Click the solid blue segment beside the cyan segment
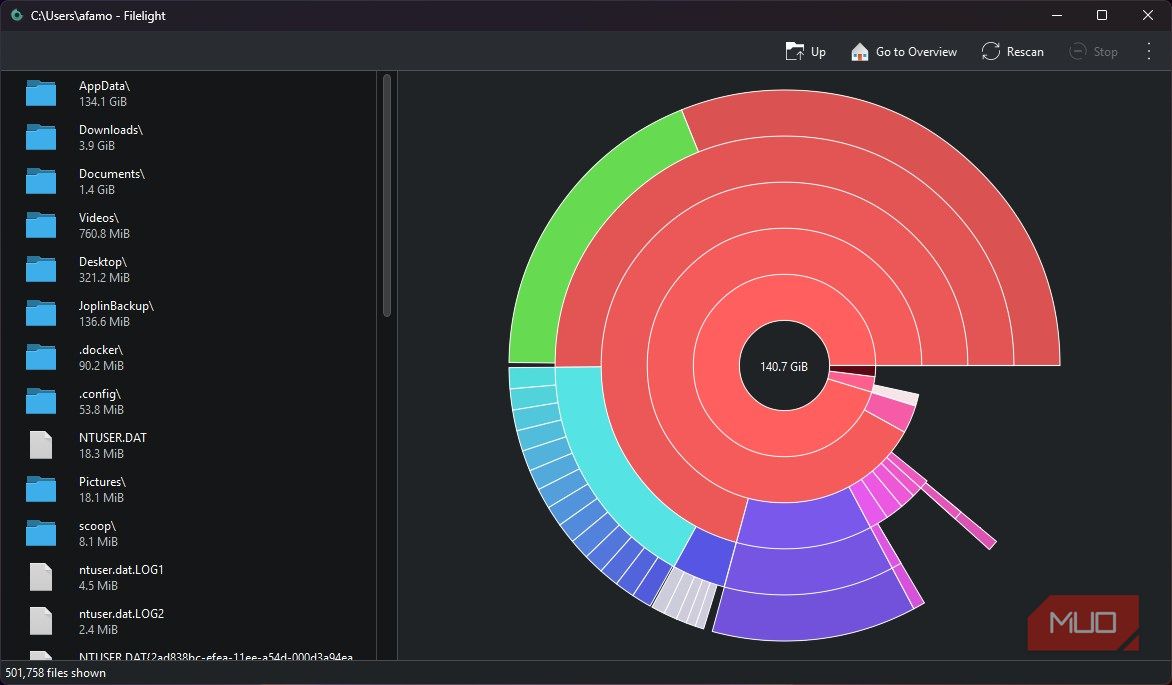Image resolution: width=1172 pixels, height=685 pixels. click(x=706, y=557)
